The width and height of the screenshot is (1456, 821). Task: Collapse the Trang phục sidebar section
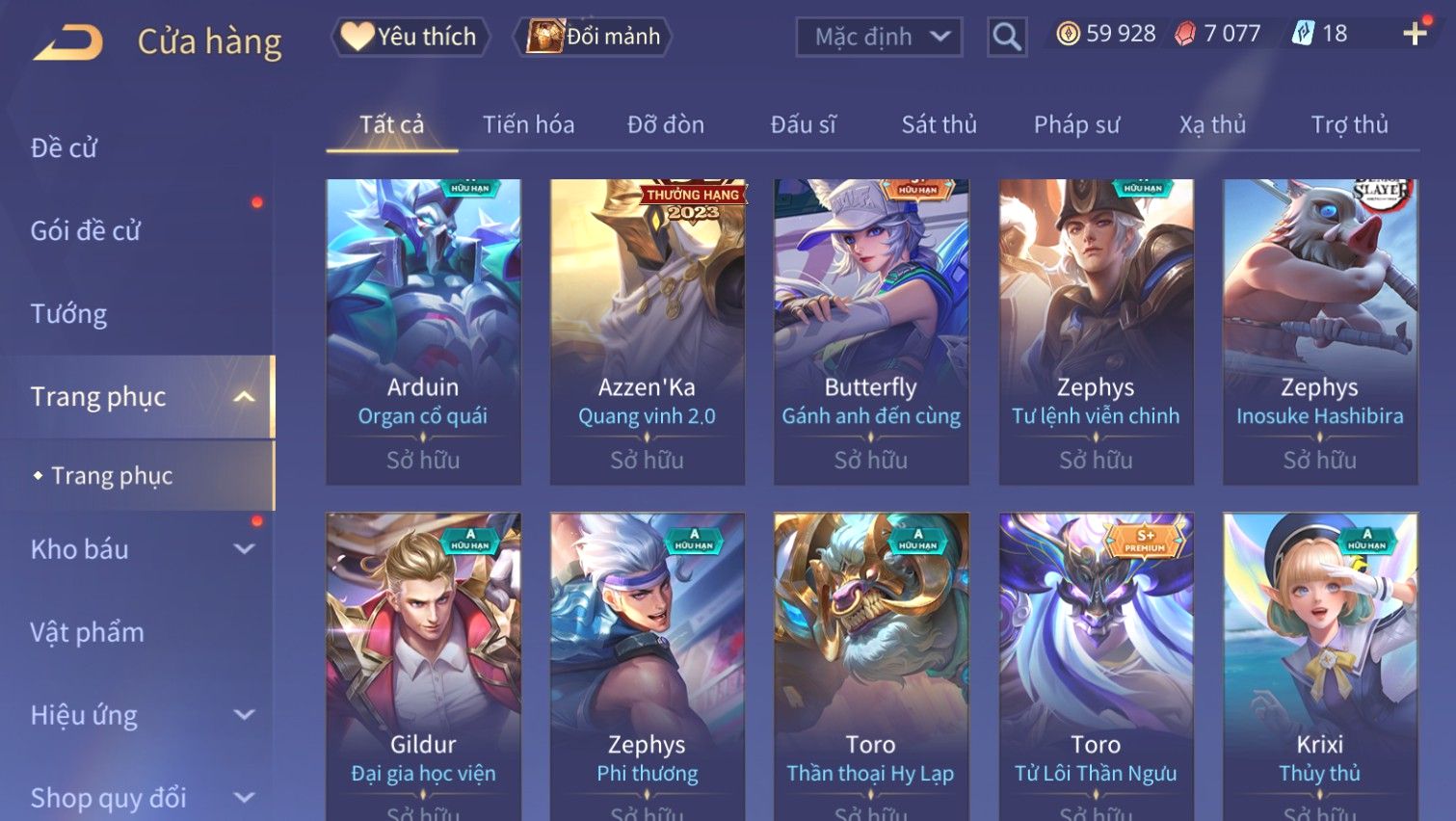pos(245,397)
